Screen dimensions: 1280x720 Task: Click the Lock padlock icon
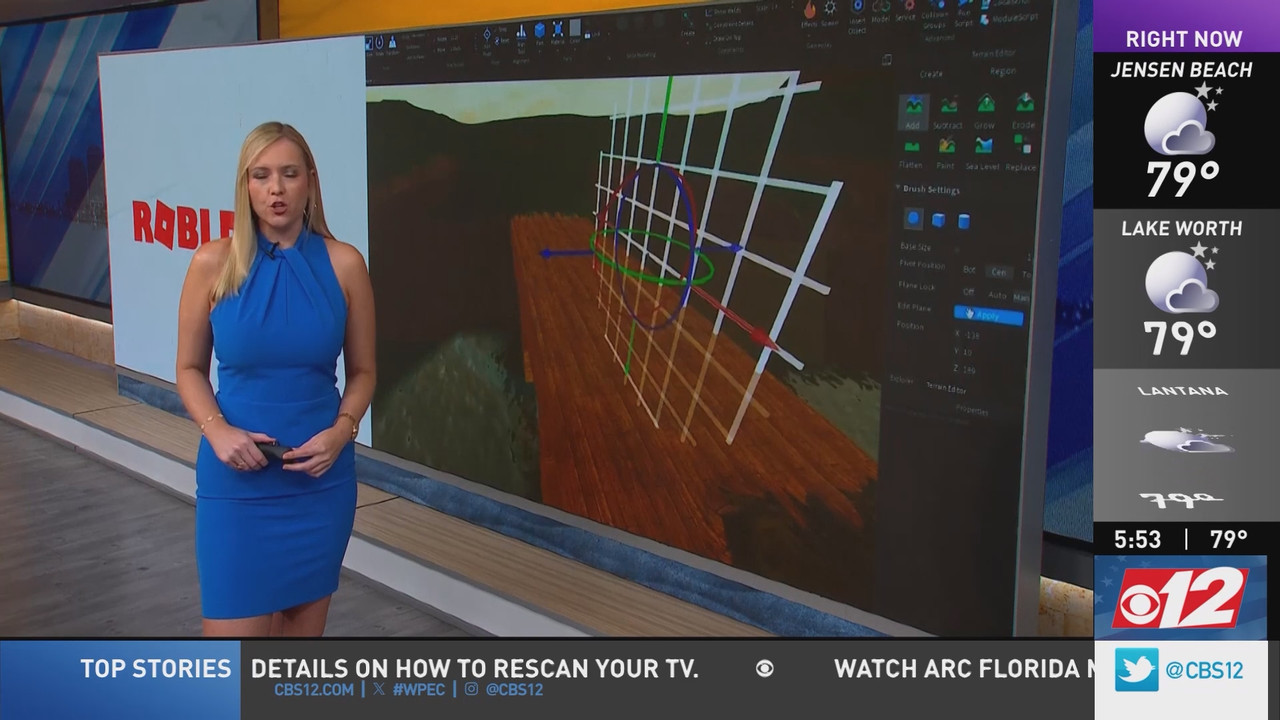[x=587, y=34]
